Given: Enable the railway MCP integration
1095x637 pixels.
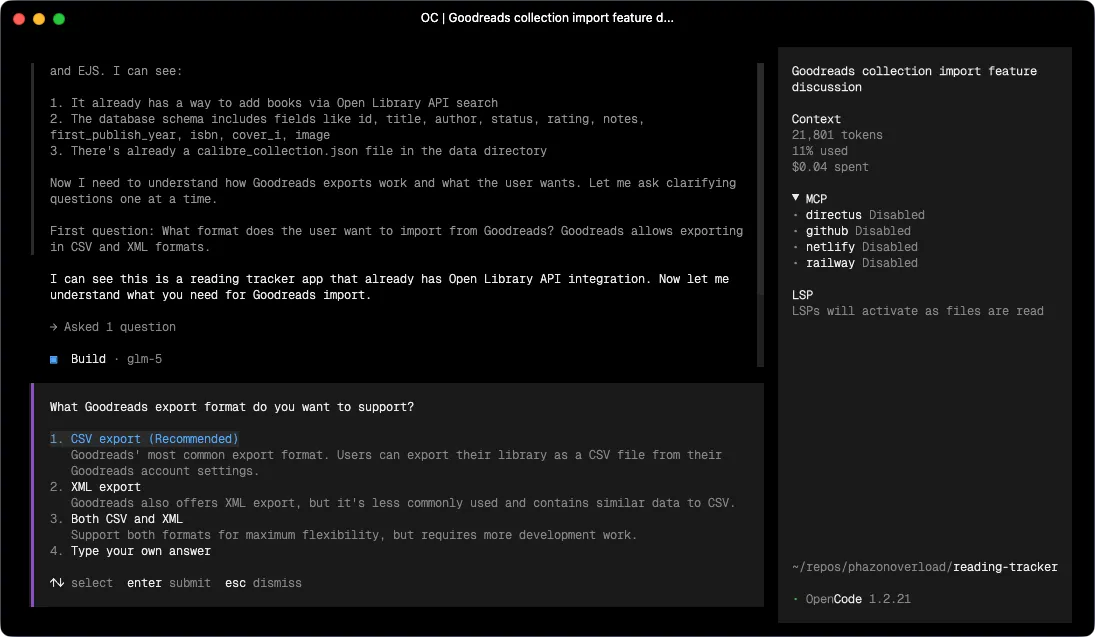Looking at the screenshot, I should [829, 263].
